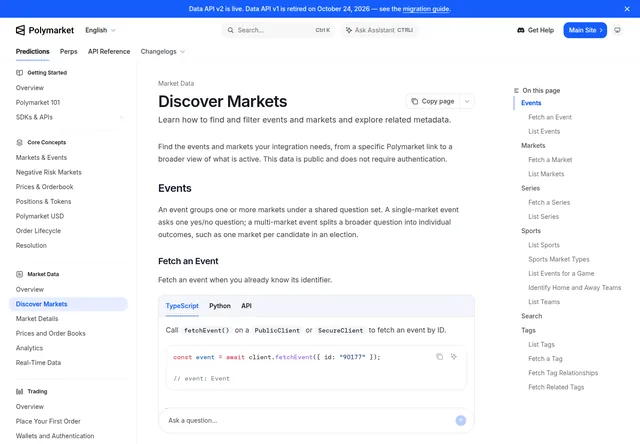Copy the fetchEvent code snippet
The width and height of the screenshot is (640, 444).
coord(439,357)
